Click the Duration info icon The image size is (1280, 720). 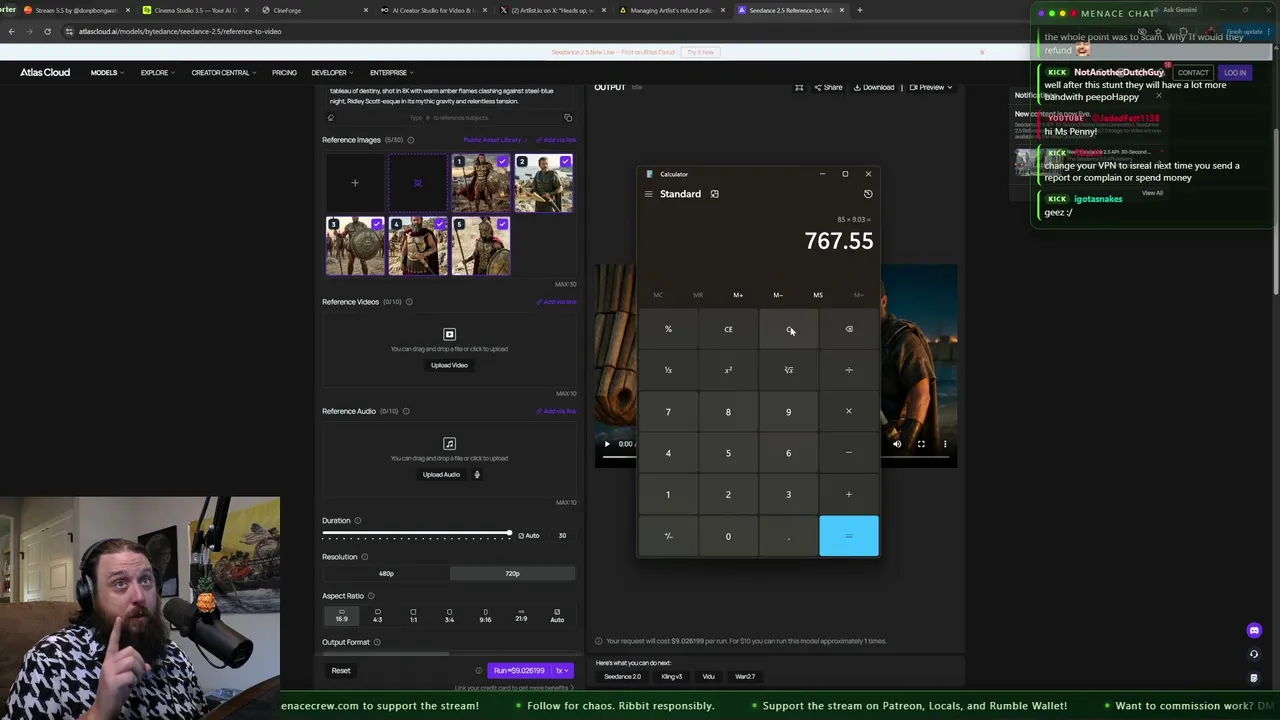pyautogui.click(x=358, y=521)
